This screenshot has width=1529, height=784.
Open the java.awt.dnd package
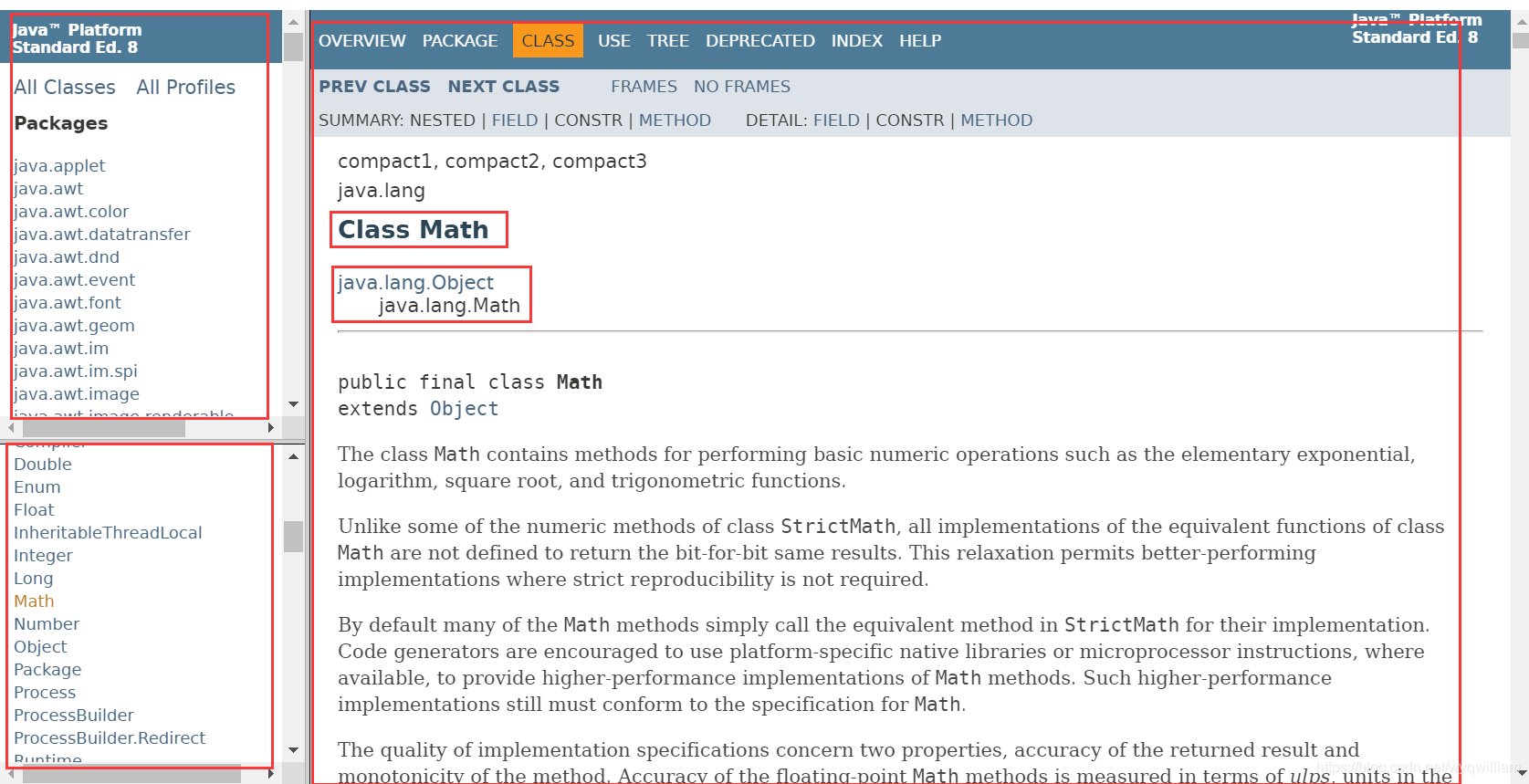67,257
